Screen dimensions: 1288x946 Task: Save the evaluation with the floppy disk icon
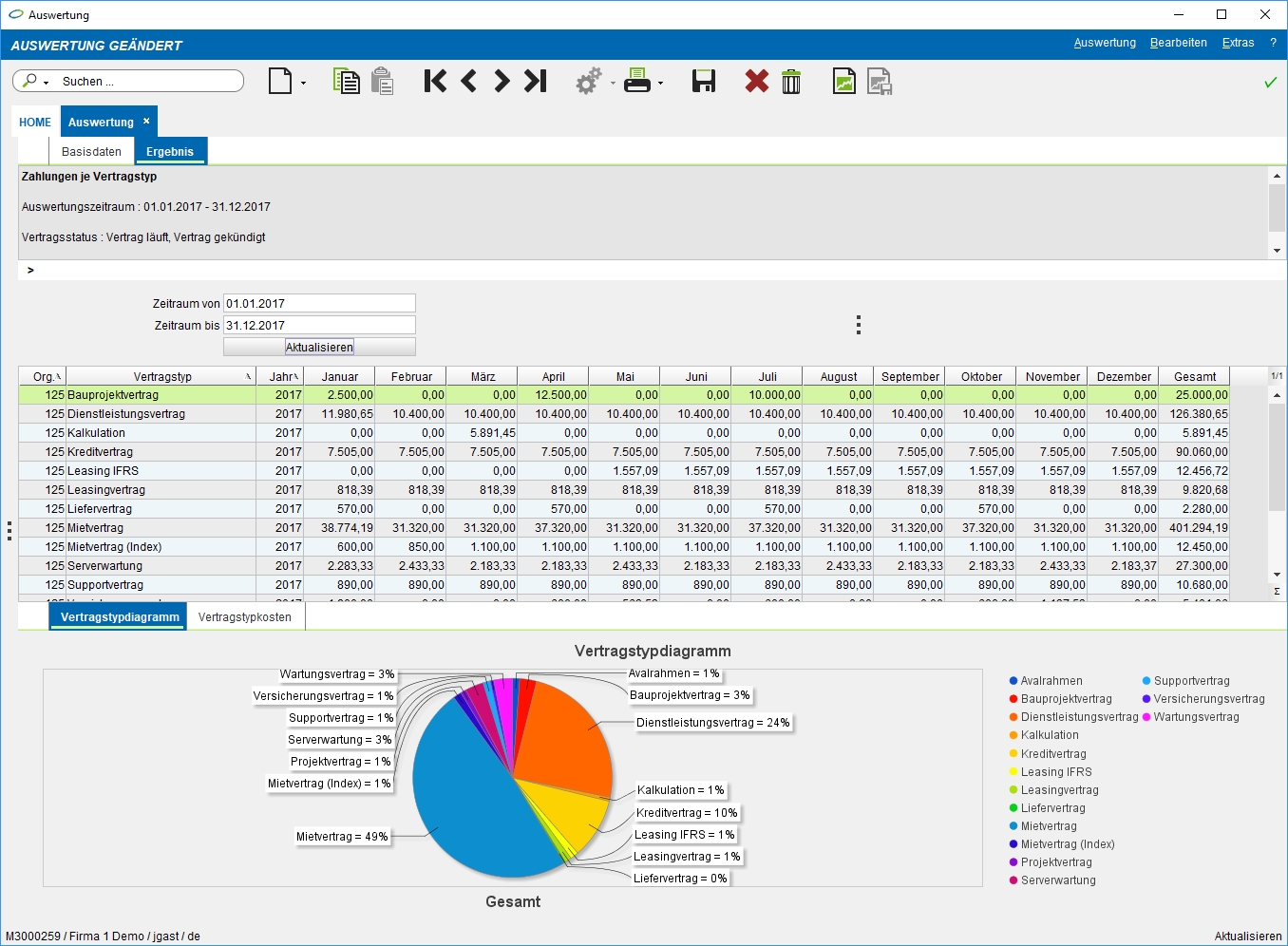[x=704, y=82]
